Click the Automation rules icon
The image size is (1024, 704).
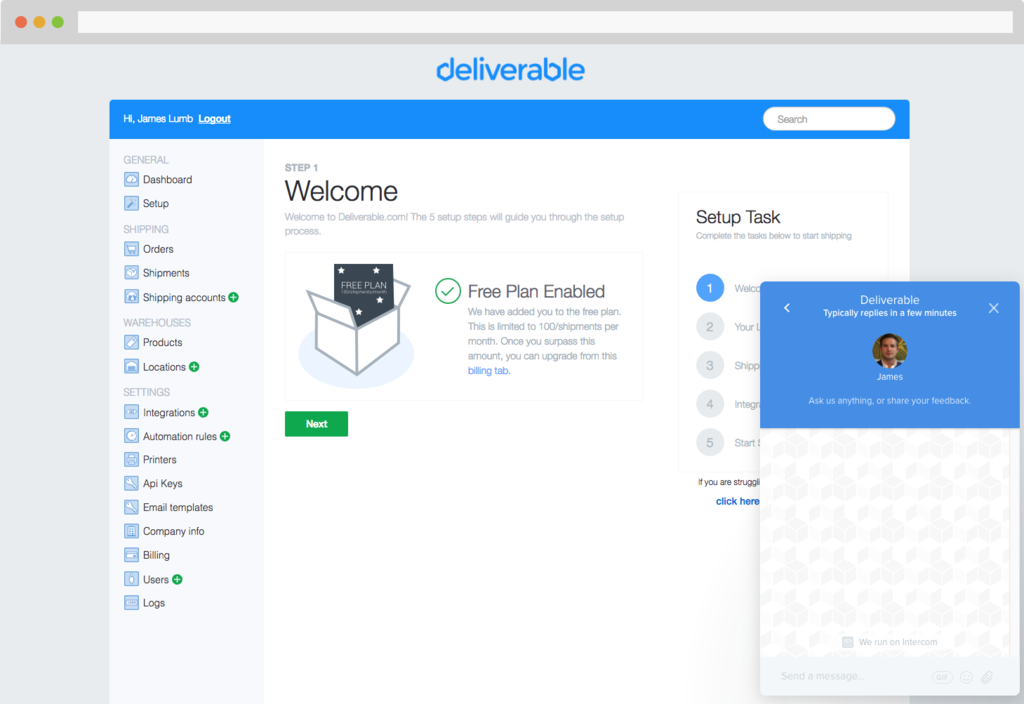(x=131, y=436)
